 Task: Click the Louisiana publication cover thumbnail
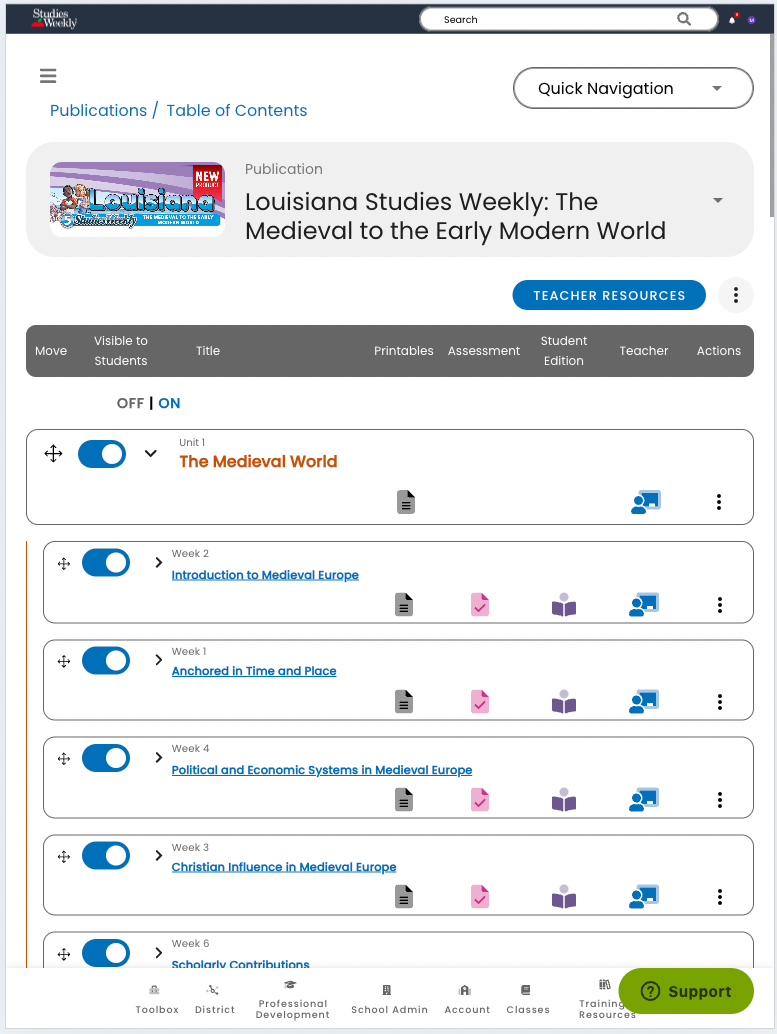(x=137, y=199)
